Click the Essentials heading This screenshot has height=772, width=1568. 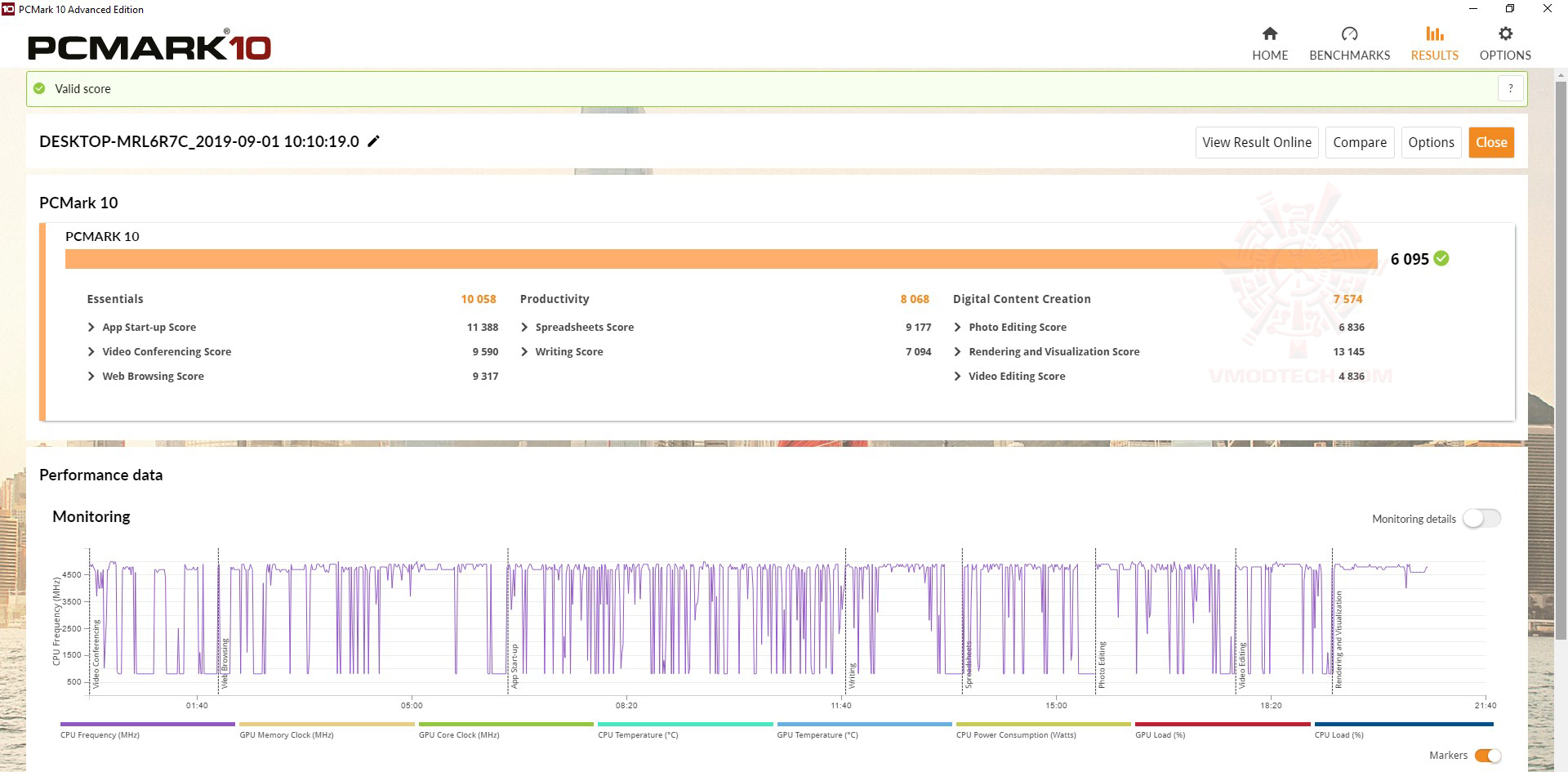click(x=115, y=299)
